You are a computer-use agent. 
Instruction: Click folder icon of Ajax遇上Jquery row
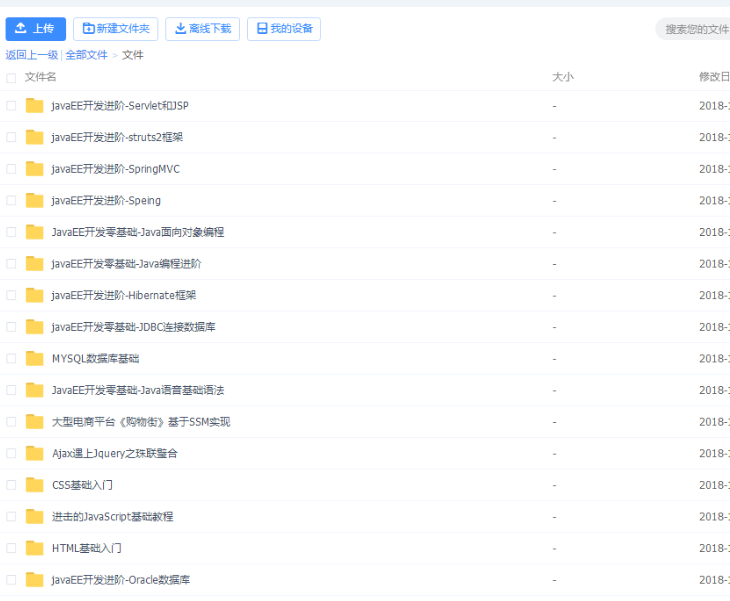pos(34,453)
